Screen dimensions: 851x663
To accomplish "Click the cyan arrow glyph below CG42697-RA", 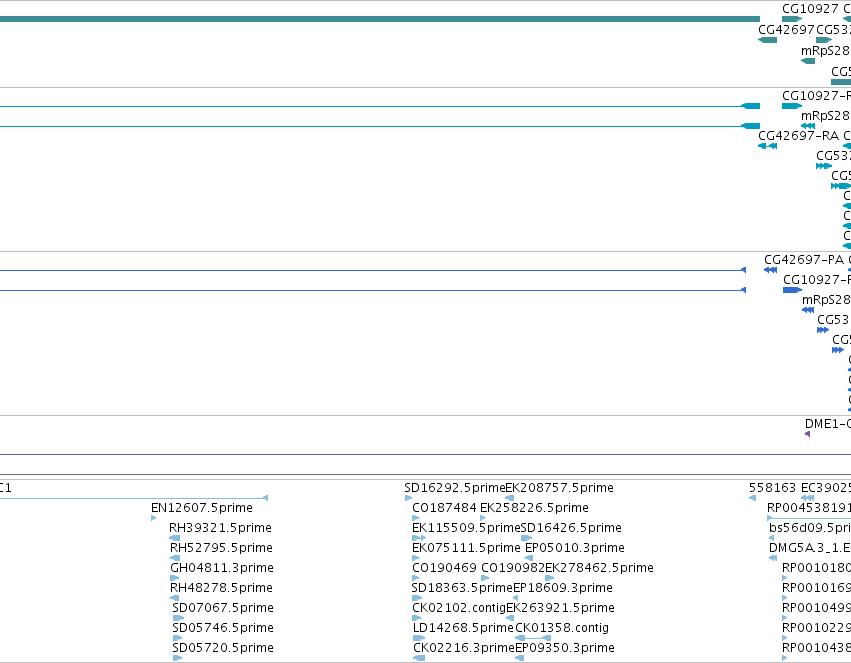I will pos(767,146).
